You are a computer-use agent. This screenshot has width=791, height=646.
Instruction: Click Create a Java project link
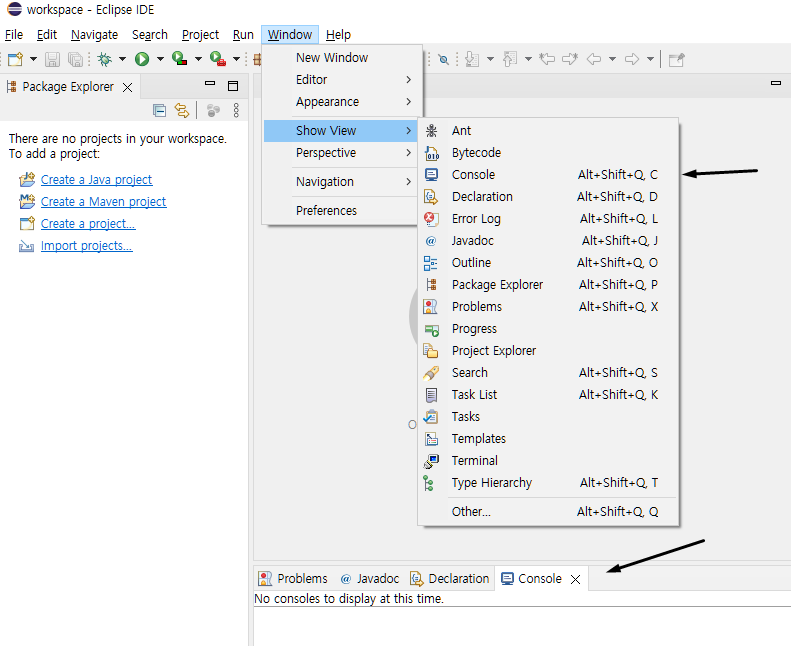(96, 180)
